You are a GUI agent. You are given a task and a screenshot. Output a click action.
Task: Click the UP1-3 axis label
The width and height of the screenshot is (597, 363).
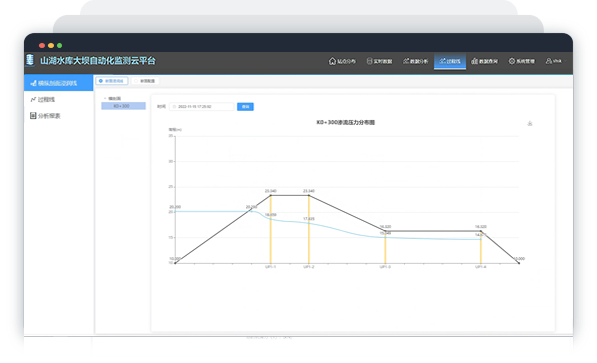(x=385, y=267)
